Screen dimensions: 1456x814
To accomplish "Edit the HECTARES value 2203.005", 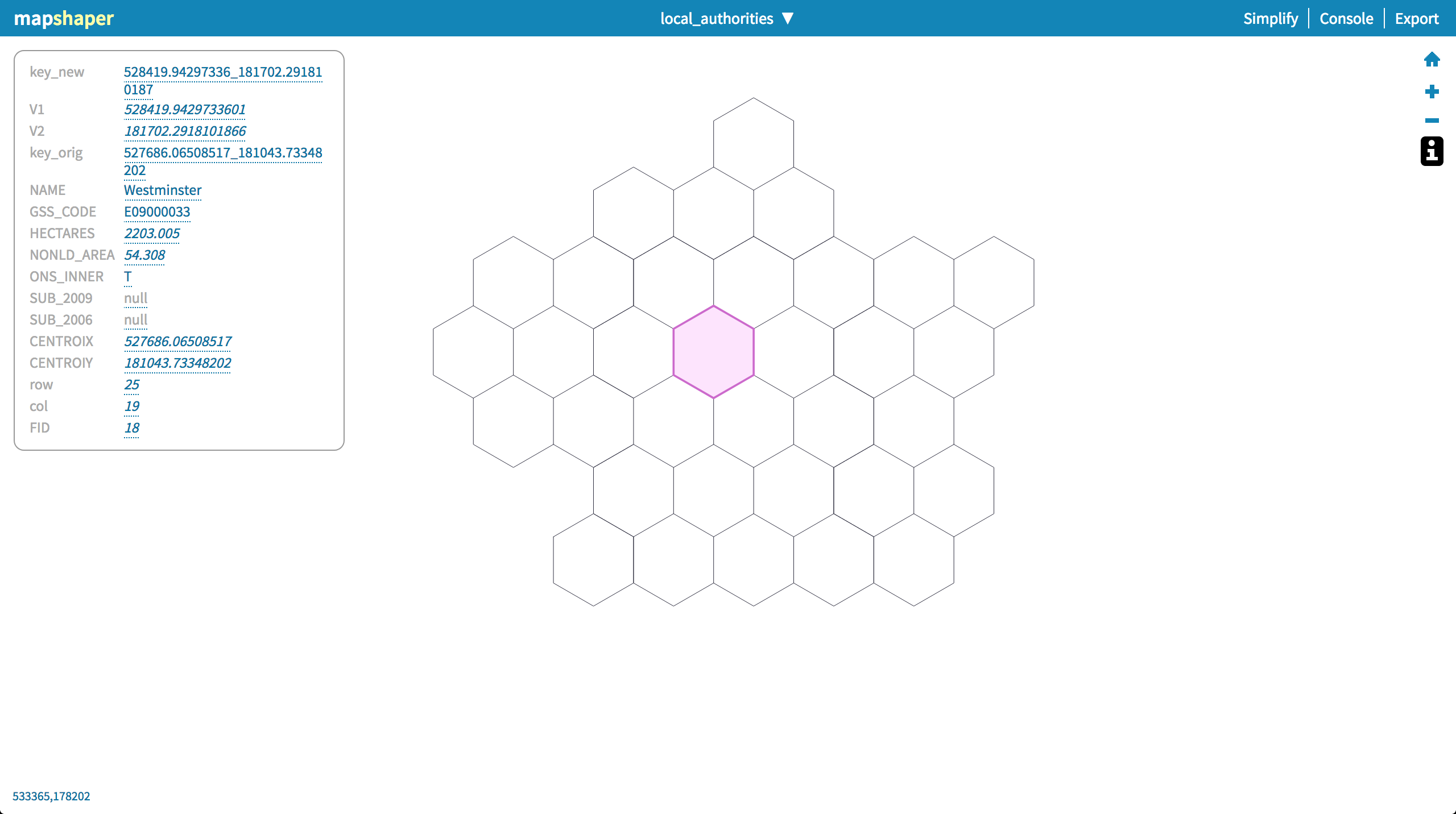I will point(151,233).
